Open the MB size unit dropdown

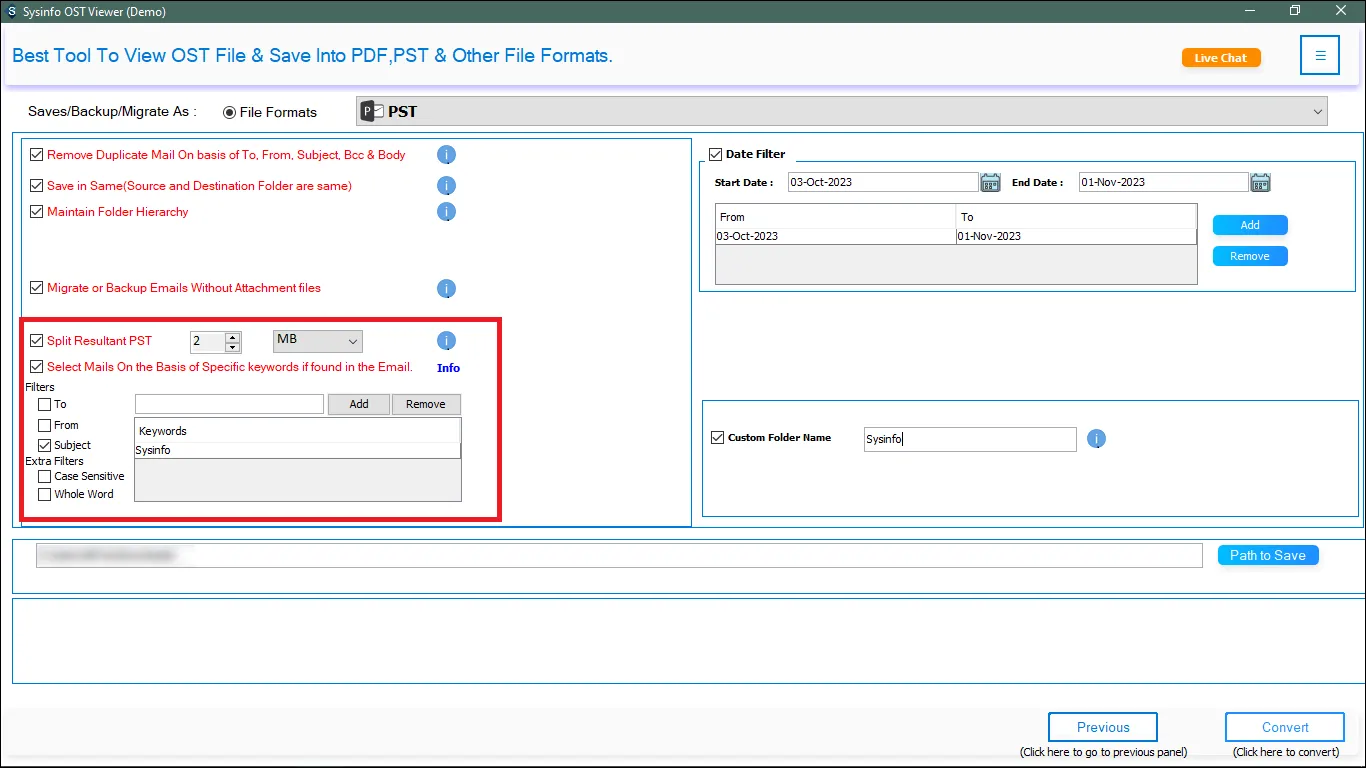(317, 341)
